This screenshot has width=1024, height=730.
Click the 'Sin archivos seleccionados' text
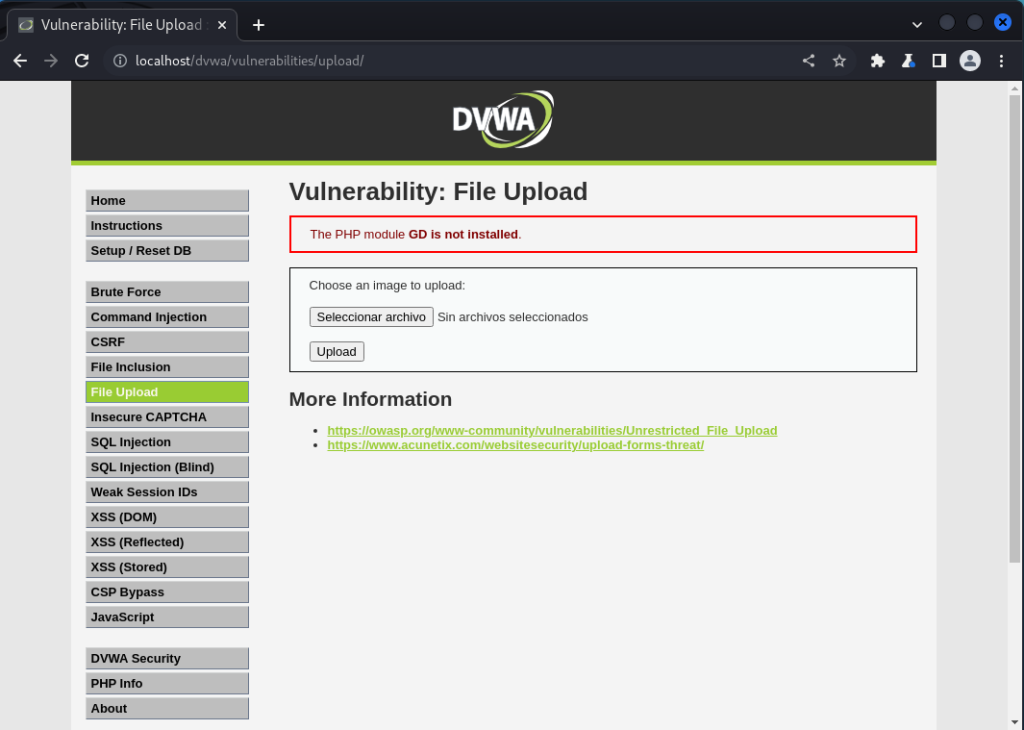coord(513,317)
